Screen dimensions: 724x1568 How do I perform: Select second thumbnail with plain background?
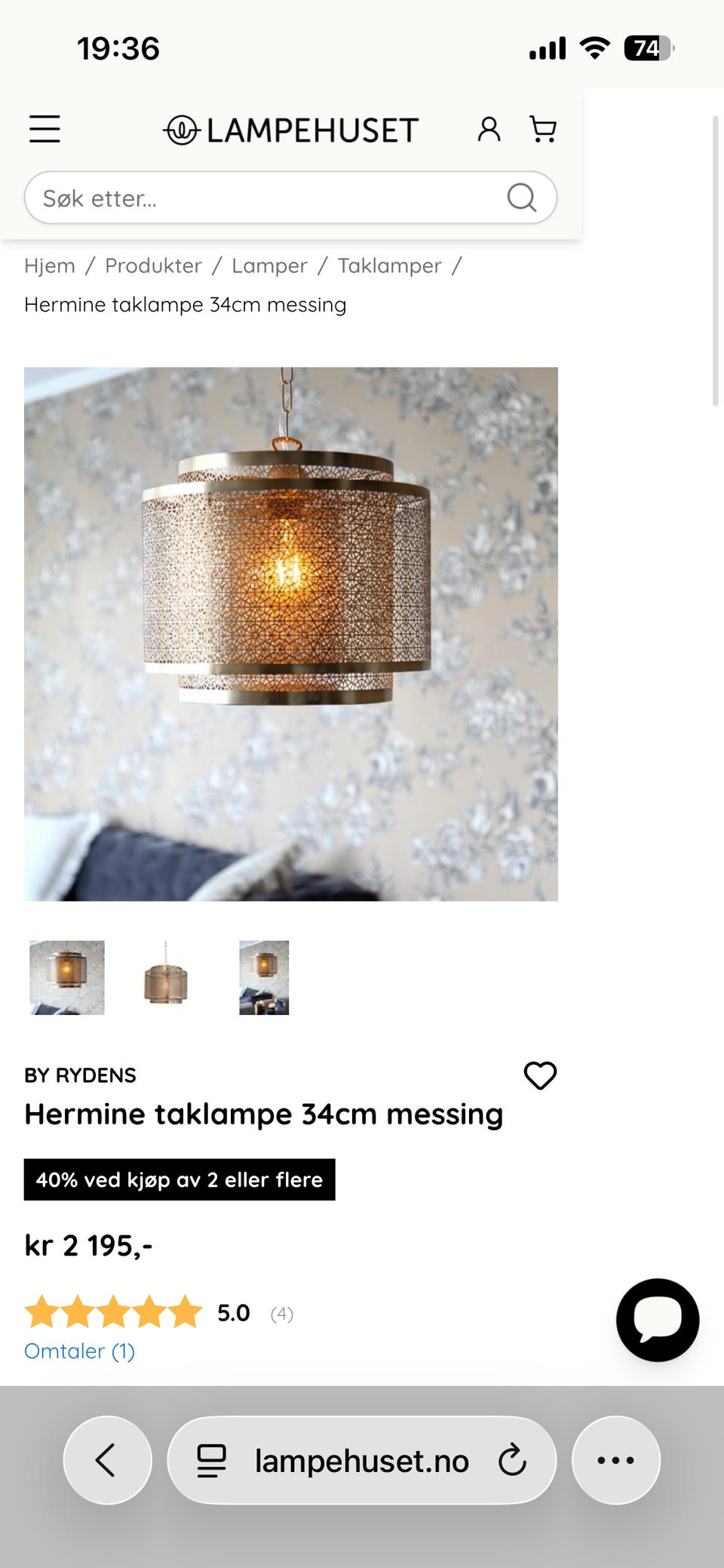coord(166,977)
